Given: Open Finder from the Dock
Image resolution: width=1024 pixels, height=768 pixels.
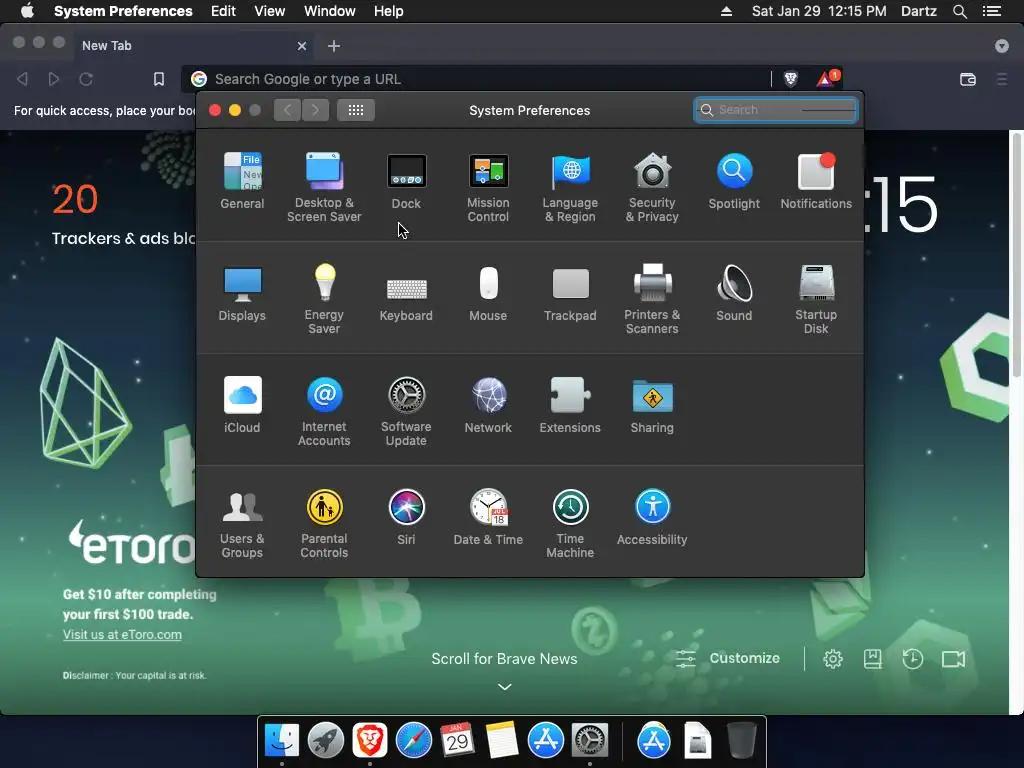Looking at the screenshot, I should tap(282, 740).
